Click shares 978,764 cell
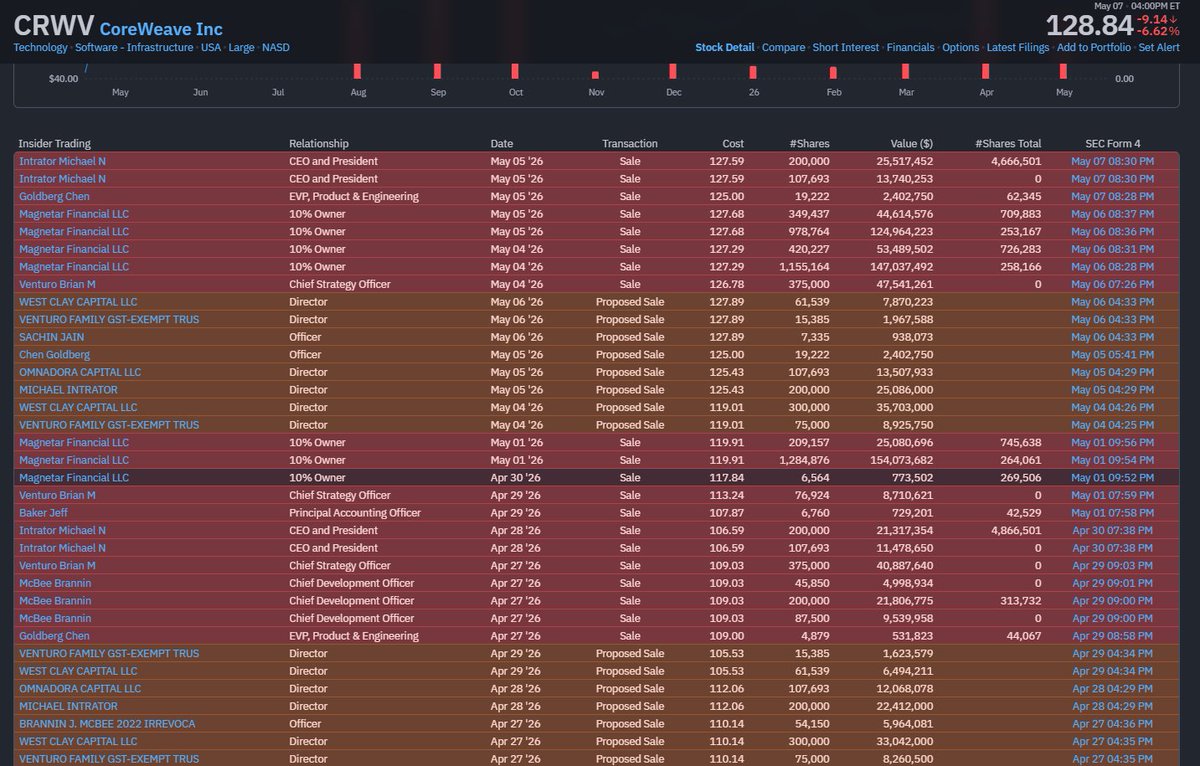The image size is (1200, 766). 807,232
